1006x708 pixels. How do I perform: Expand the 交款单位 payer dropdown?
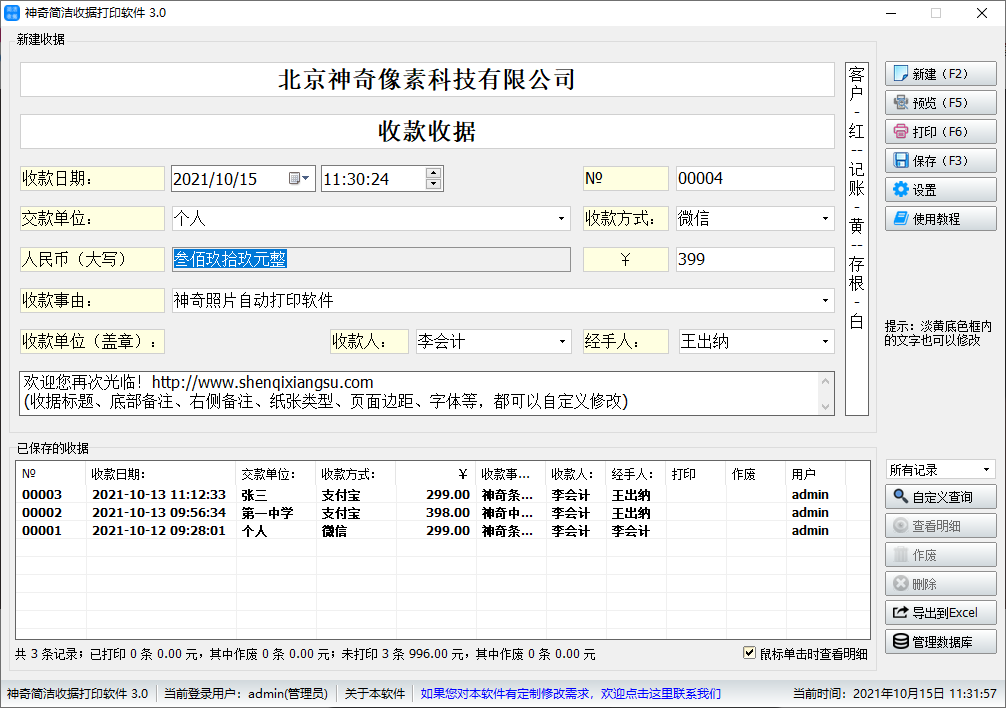(561, 219)
